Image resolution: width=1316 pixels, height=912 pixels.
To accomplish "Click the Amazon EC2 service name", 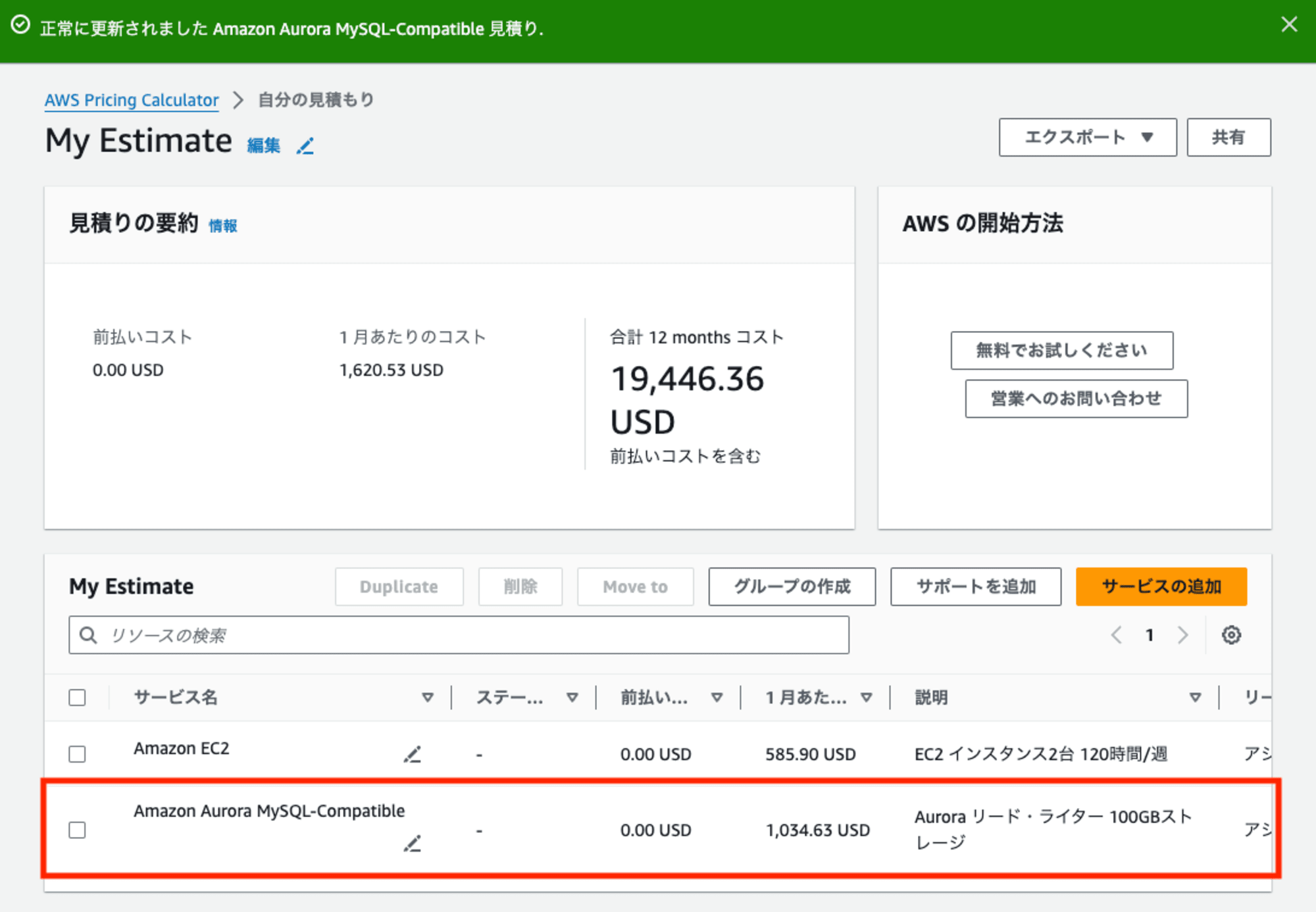I will pyautogui.click(x=182, y=749).
